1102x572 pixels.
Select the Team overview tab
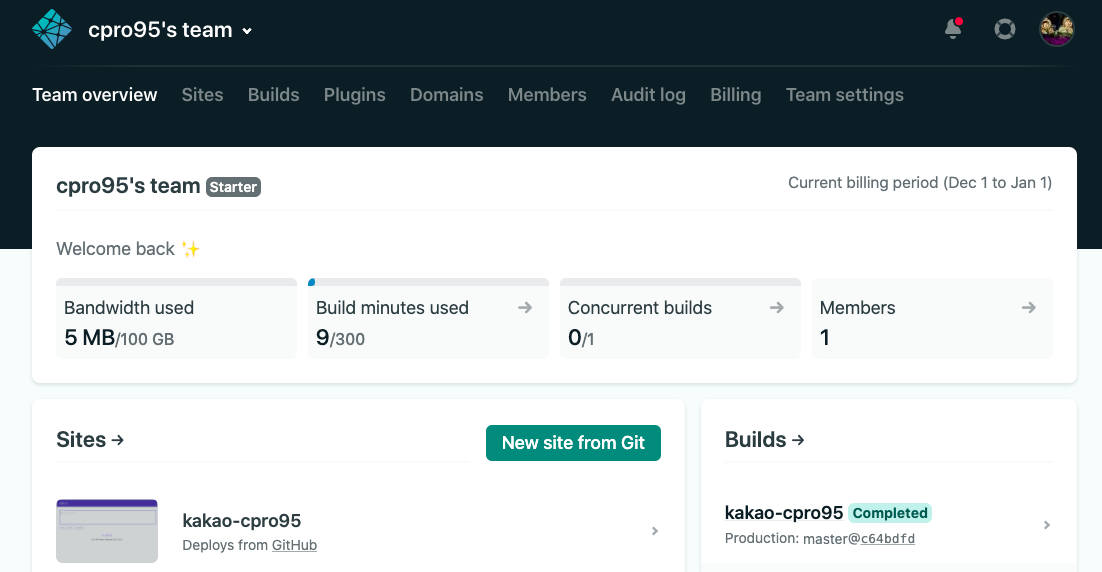[95, 95]
